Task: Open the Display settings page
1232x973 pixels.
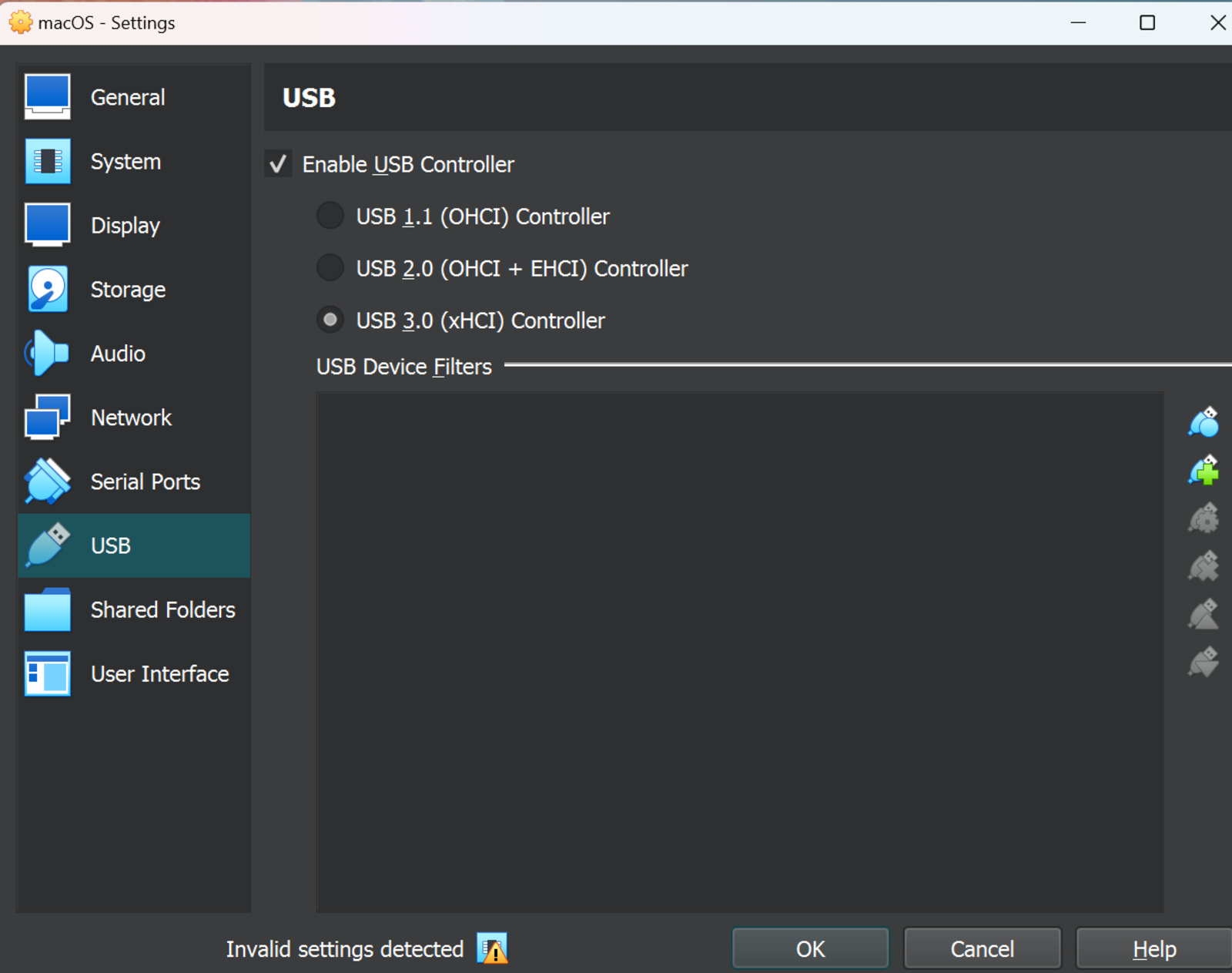Action: pos(125,225)
